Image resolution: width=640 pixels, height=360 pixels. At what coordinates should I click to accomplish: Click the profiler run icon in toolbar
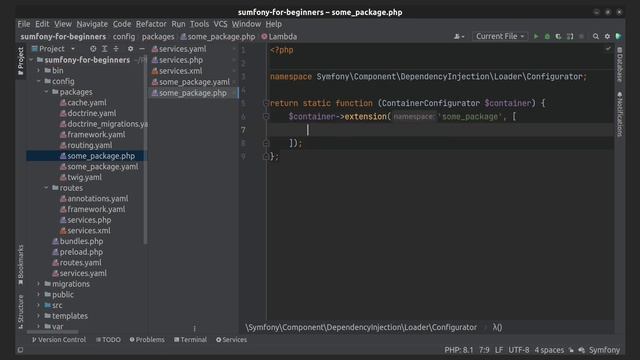[x=570, y=36]
